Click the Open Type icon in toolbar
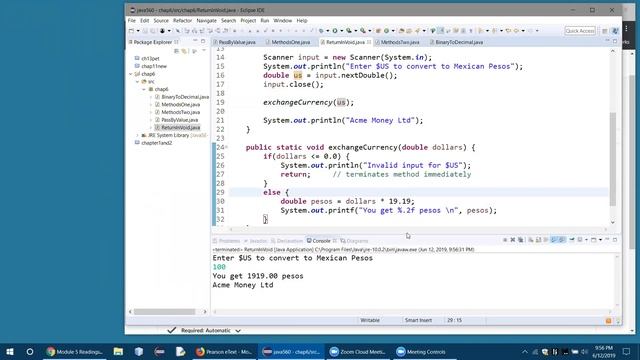The height and width of the screenshot is (360, 640). coord(402,31)
